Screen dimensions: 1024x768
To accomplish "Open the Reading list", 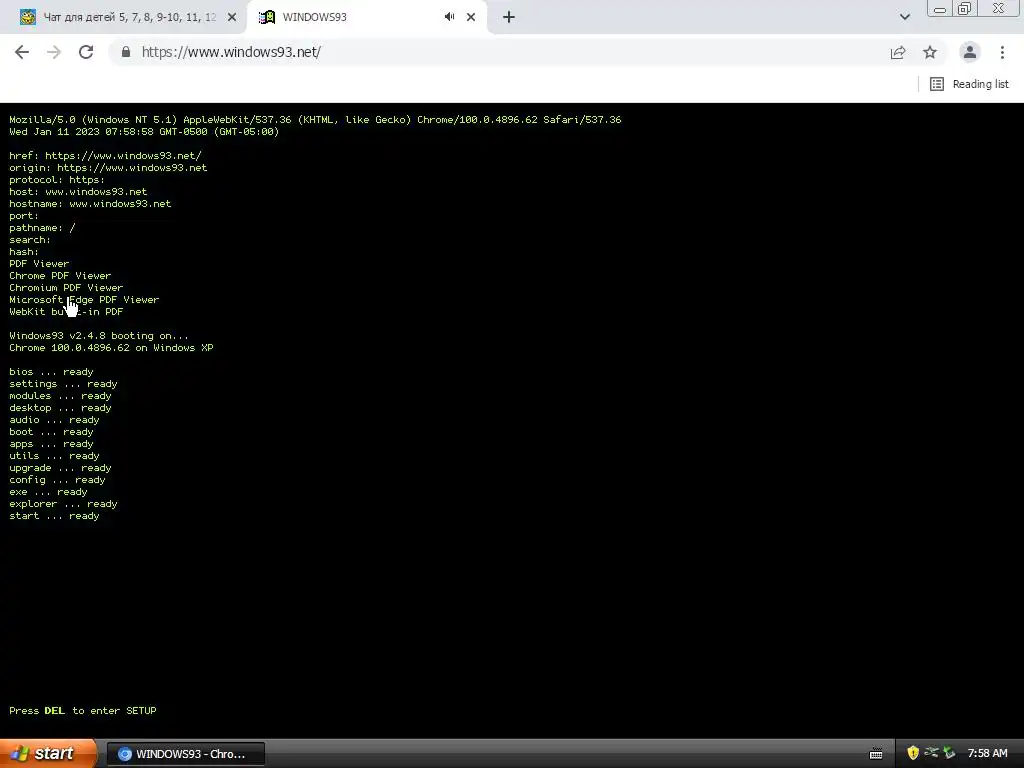I will point(969,84).
